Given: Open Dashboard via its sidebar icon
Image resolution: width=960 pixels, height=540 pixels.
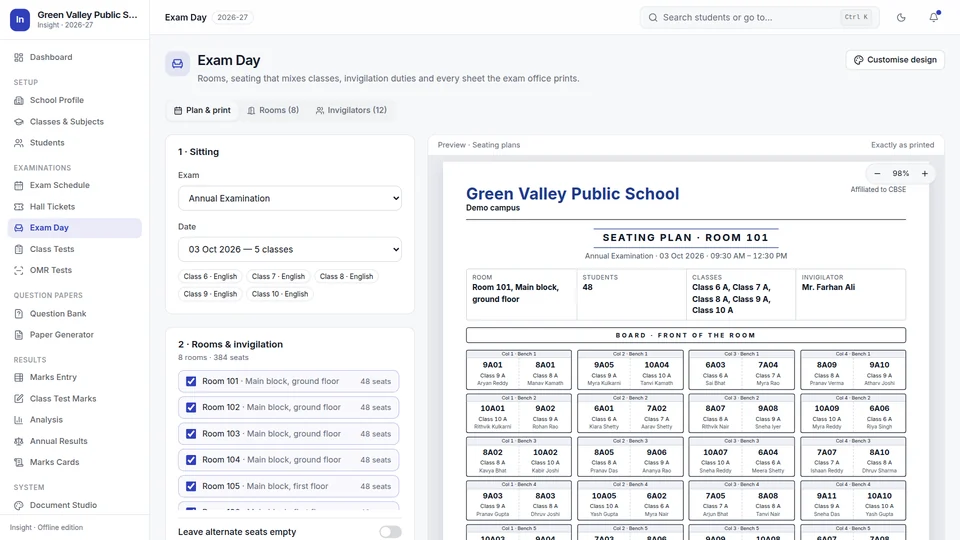Looking at the screenshot, I should 19,58.
